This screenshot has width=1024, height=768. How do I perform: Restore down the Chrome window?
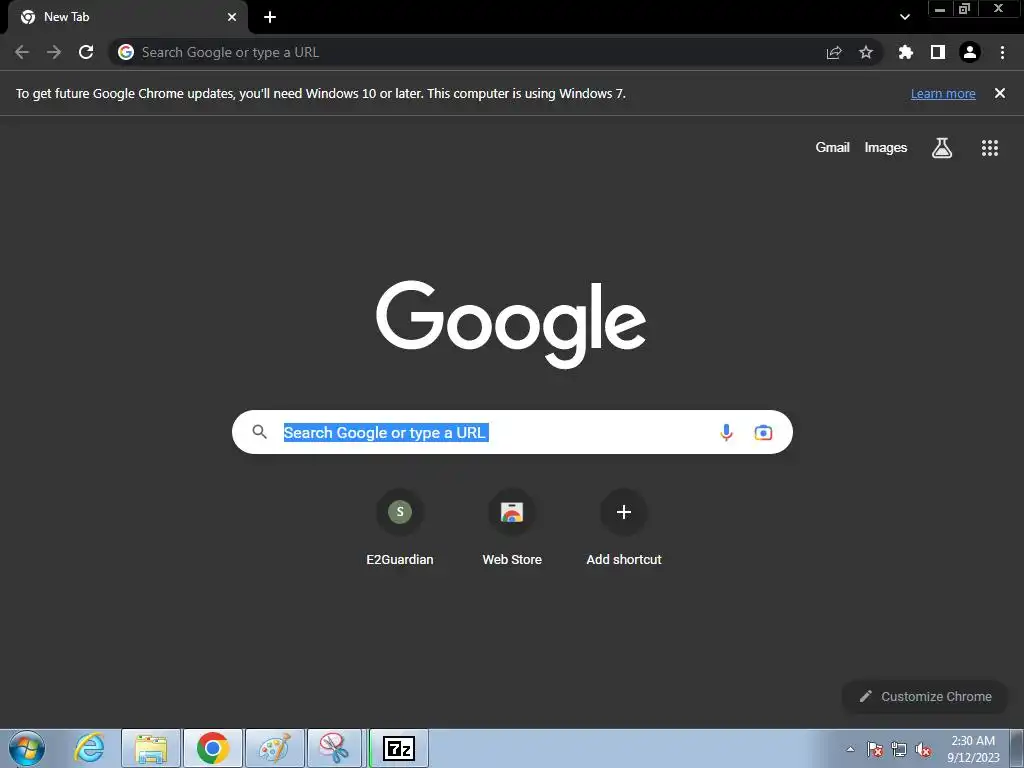965,9
